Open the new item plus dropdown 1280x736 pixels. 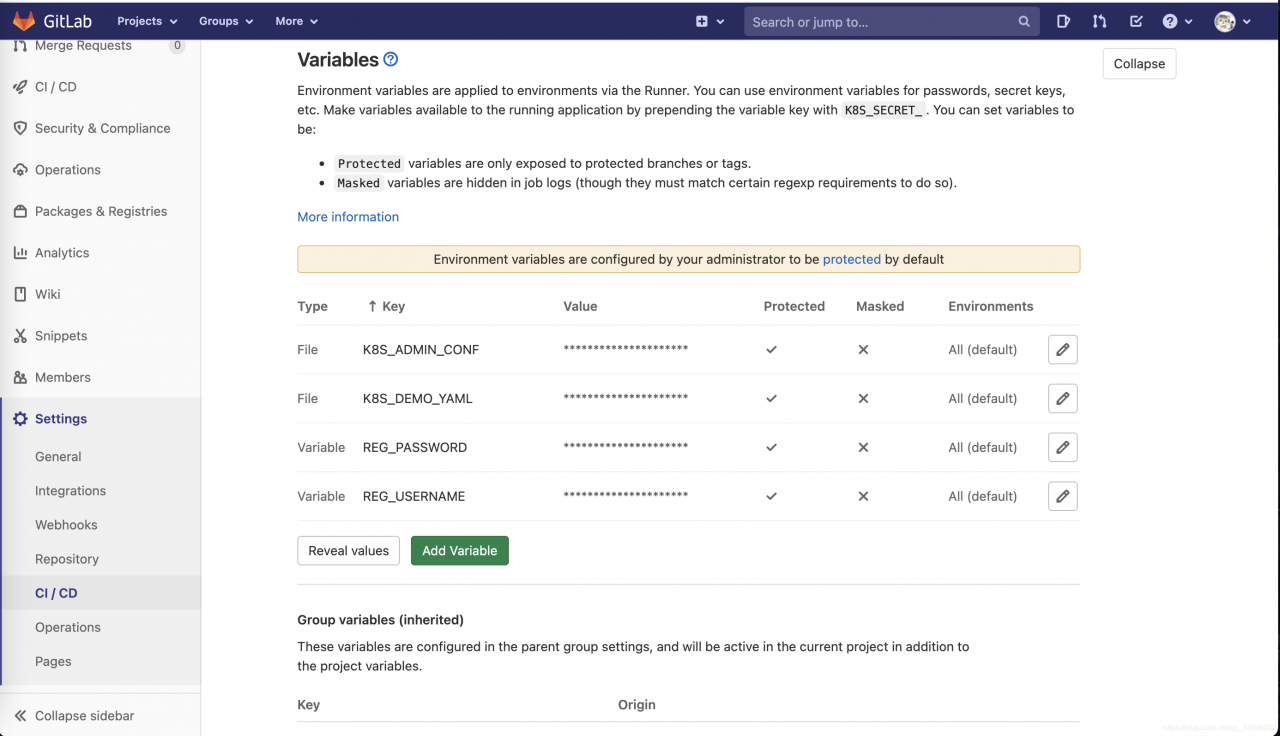[x=710, y=21]
